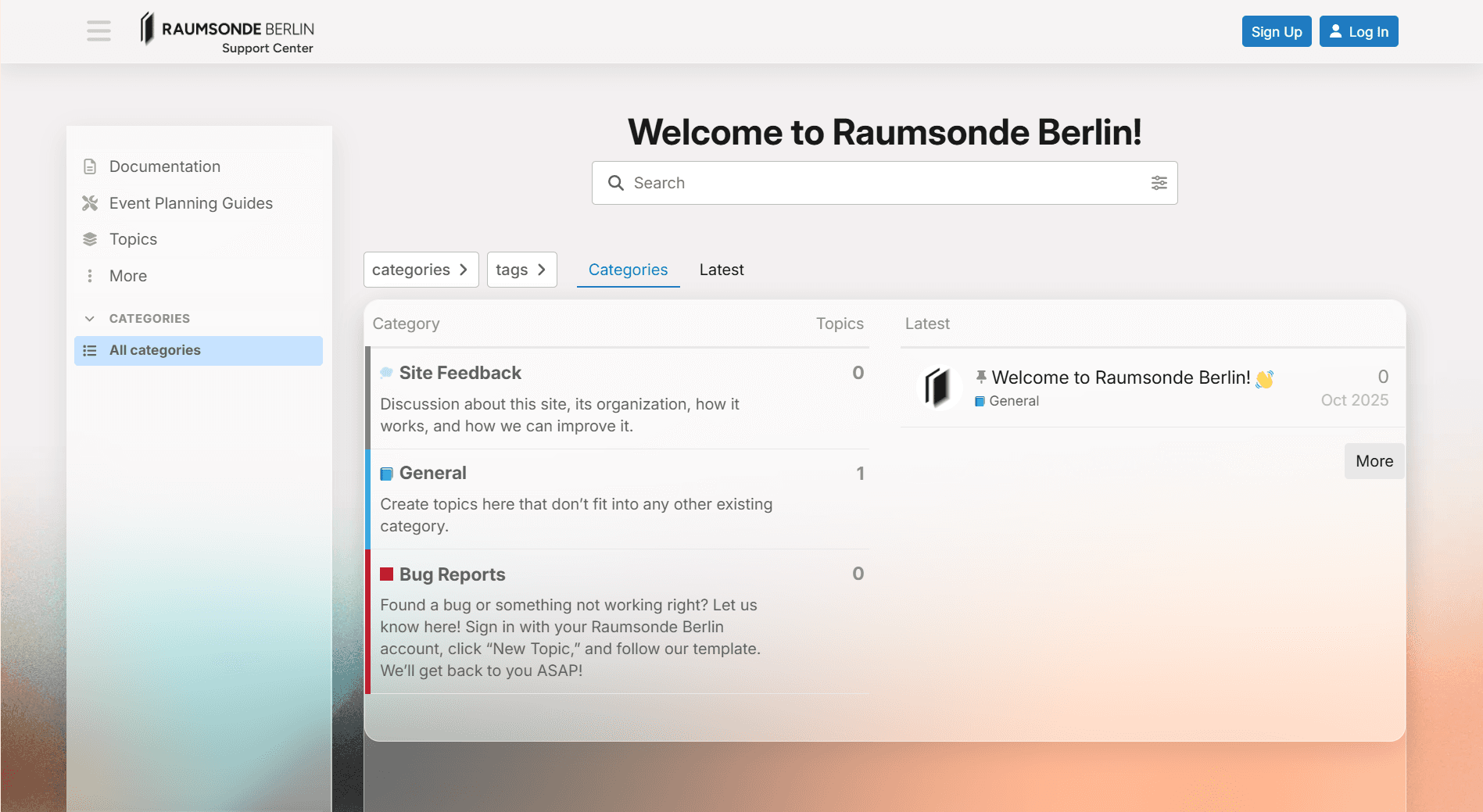Viewport: 1483px width, 812px height.
Task: Open the tags filter dropdown
Action: point(521,270)
